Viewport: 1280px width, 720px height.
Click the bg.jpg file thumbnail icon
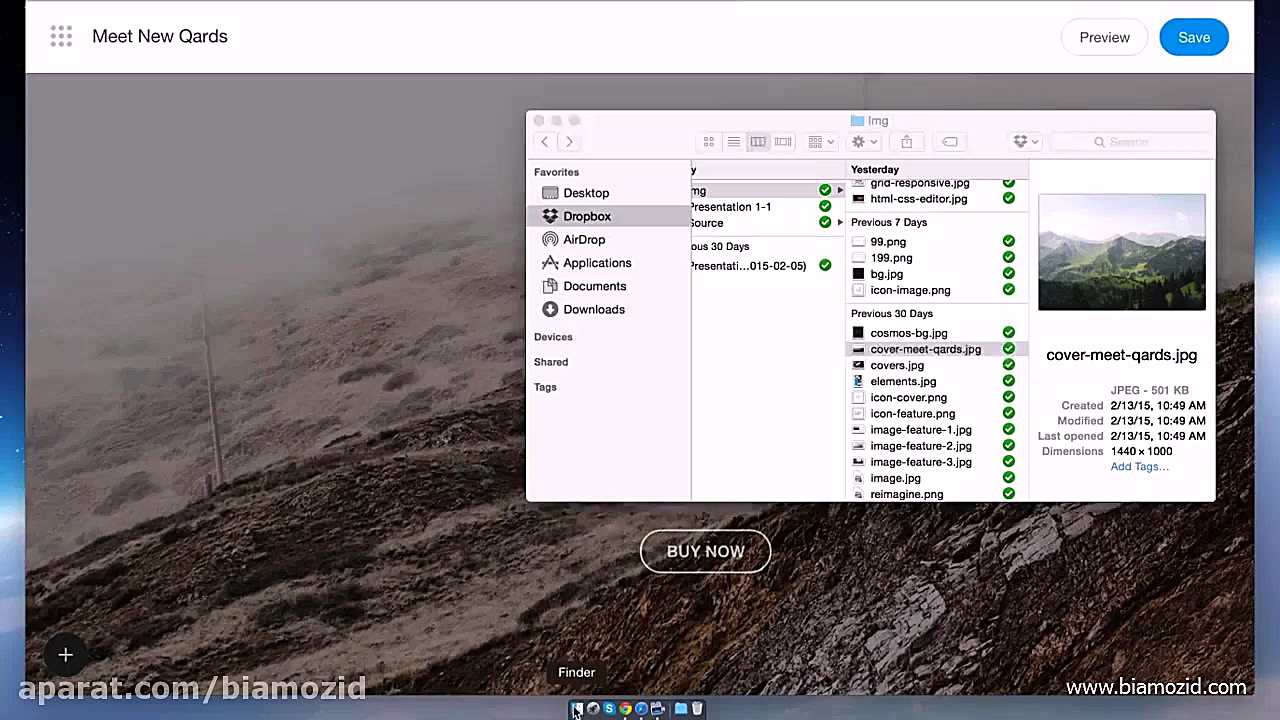click(858, 274)
